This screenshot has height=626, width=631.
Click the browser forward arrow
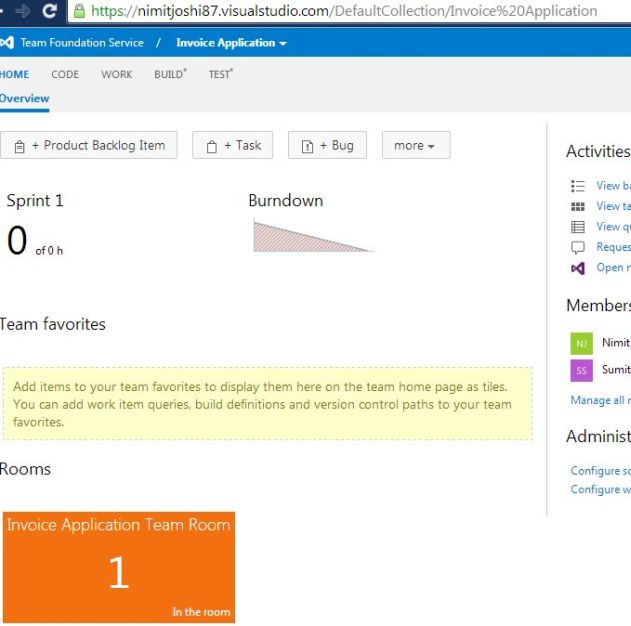pos(22,11)
